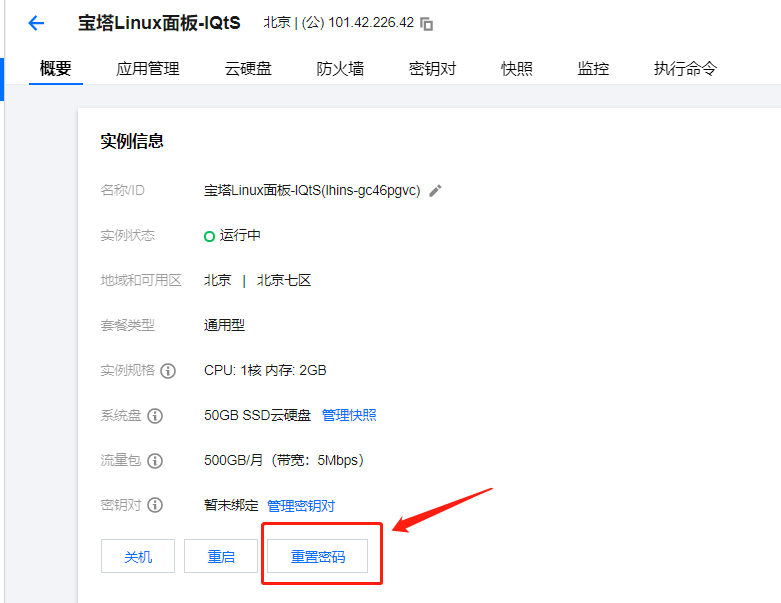781x603 pixels.
Task: Show info tooltip for 实例规格
Action: (168, 371)
